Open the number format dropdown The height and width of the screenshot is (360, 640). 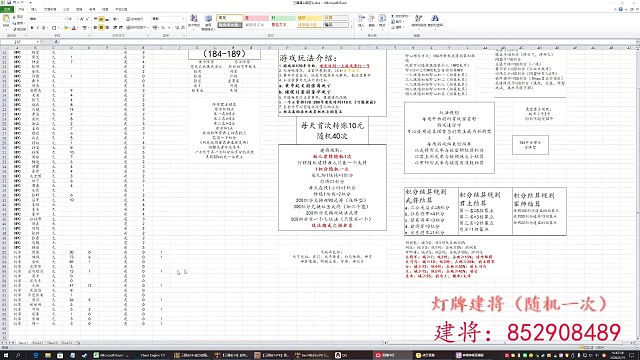click(183, 19)
